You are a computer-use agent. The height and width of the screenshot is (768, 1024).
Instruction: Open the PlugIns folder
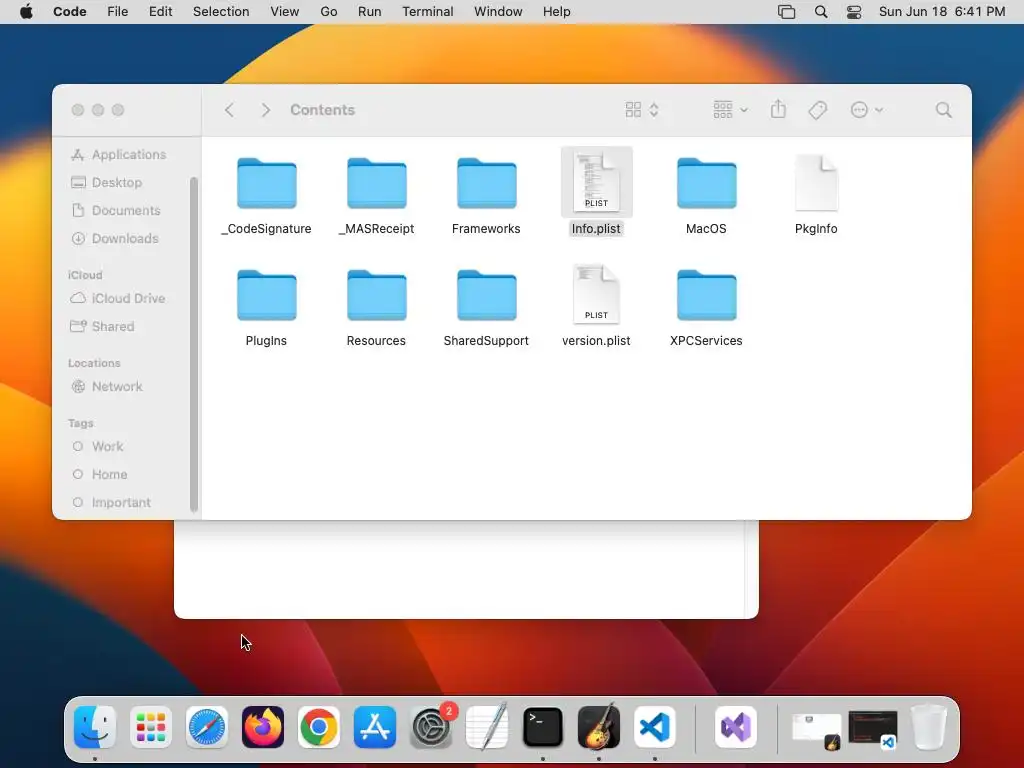coord(266,295)
